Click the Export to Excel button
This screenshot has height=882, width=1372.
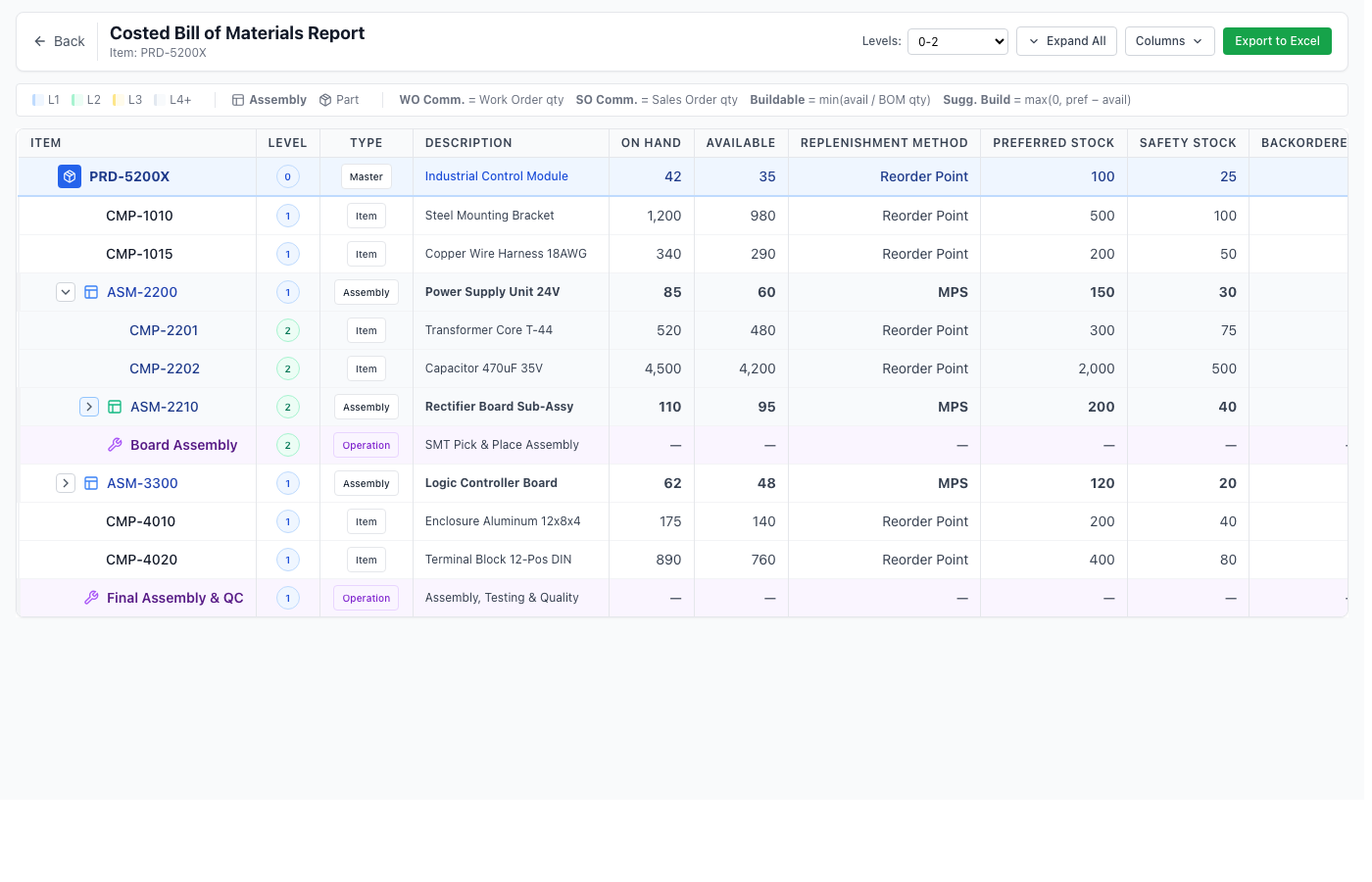(1277, 41)
